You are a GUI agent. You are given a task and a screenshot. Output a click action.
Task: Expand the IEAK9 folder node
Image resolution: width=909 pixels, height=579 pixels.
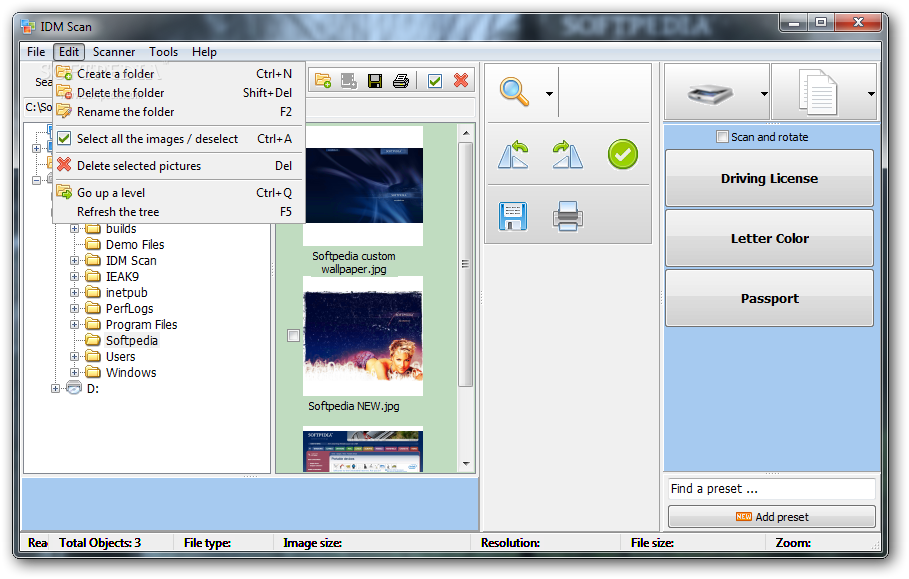tap(74, 276)
